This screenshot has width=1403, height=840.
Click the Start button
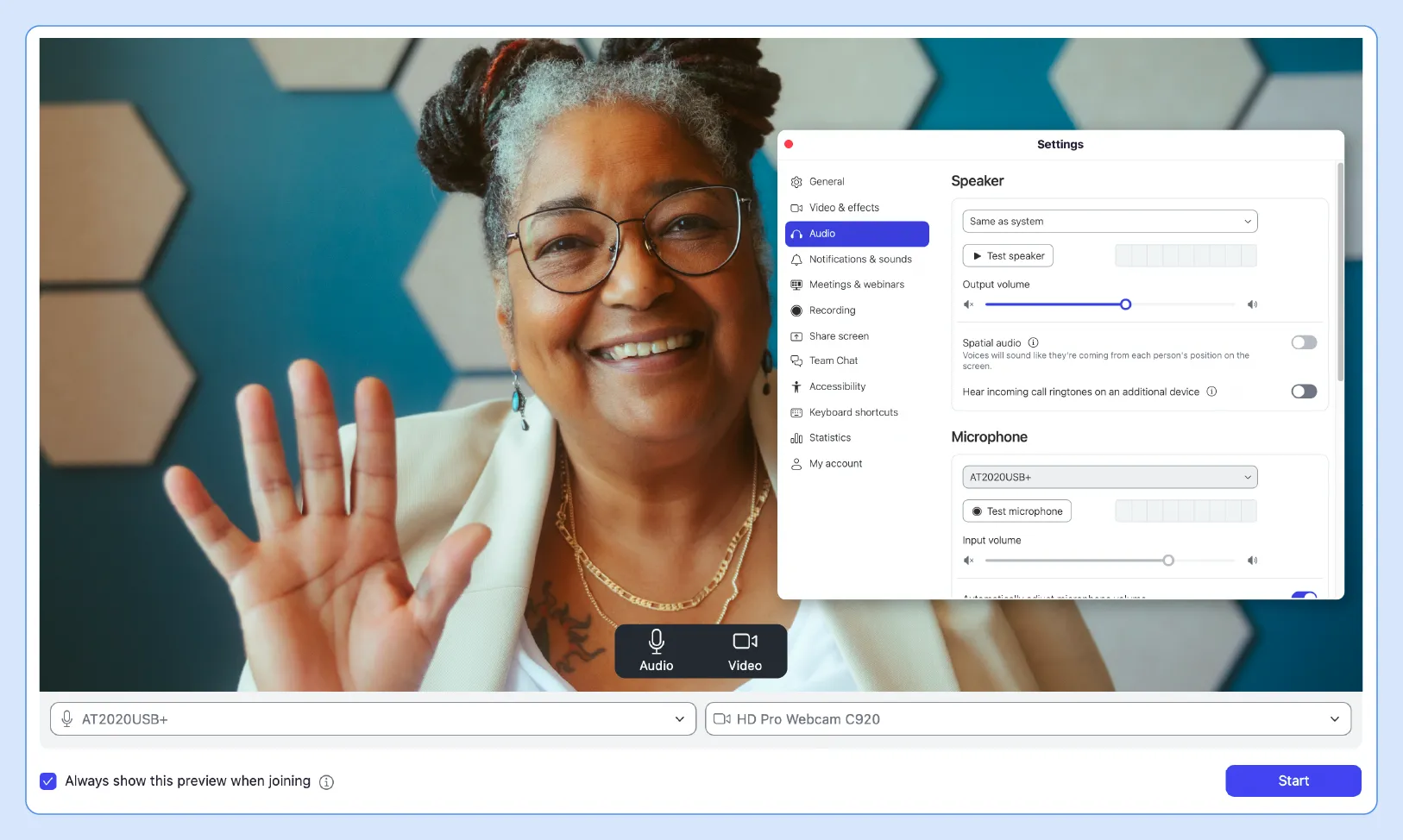(x=1292, y=780)
